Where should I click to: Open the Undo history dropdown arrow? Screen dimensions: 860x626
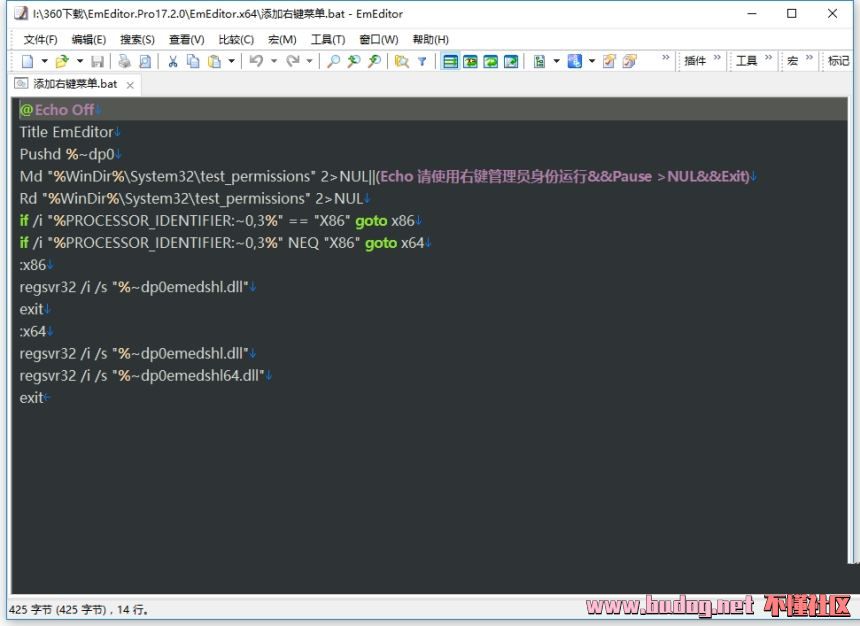point(274,61)
